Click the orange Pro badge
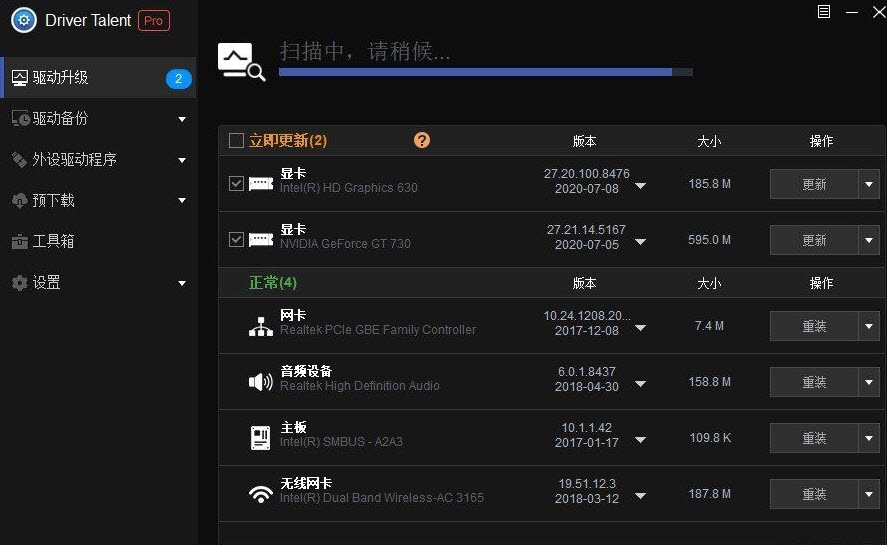Screen dimensions: 887x545 point(154,21)
